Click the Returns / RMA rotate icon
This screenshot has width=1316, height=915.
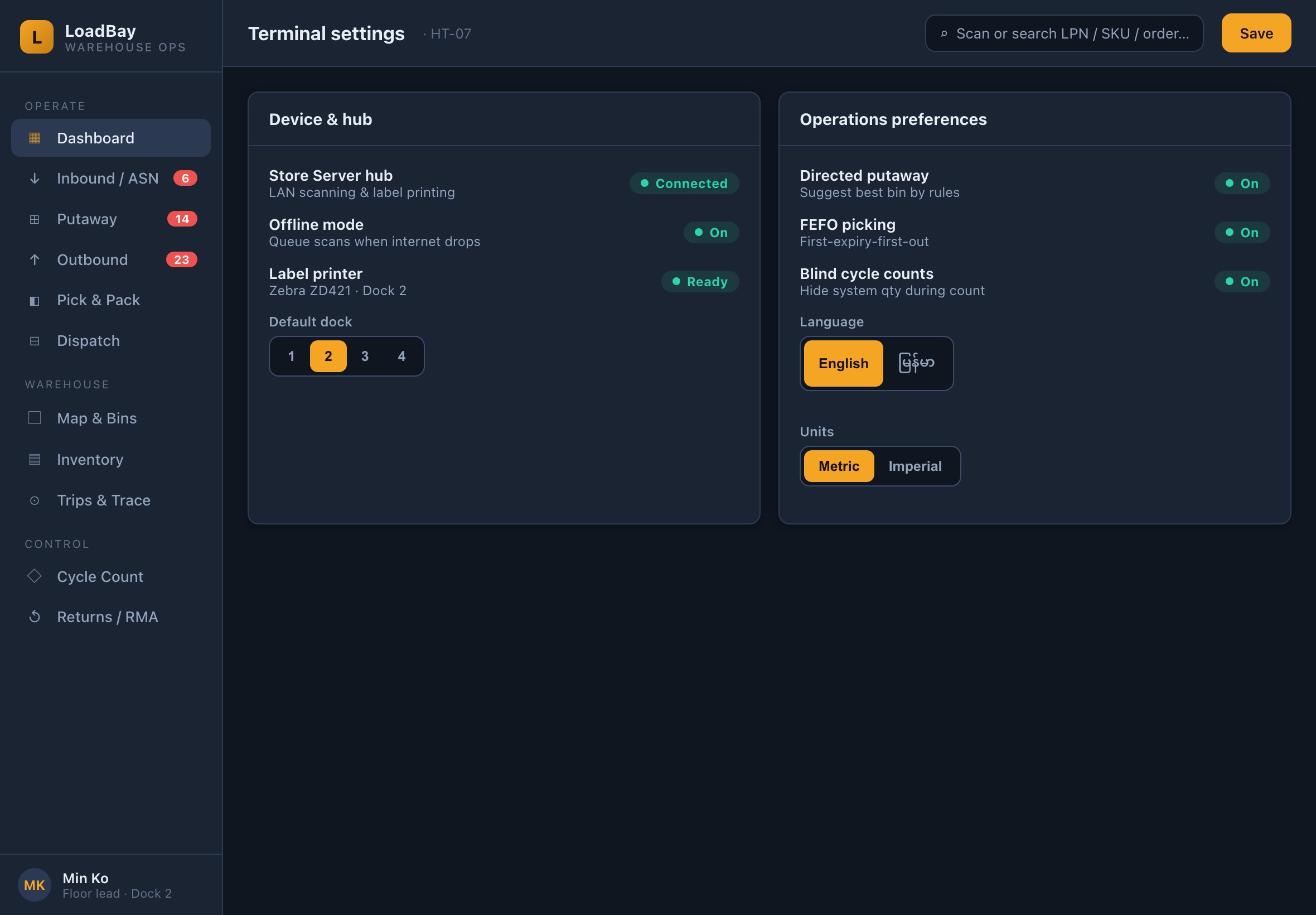[x=35, y=617]
